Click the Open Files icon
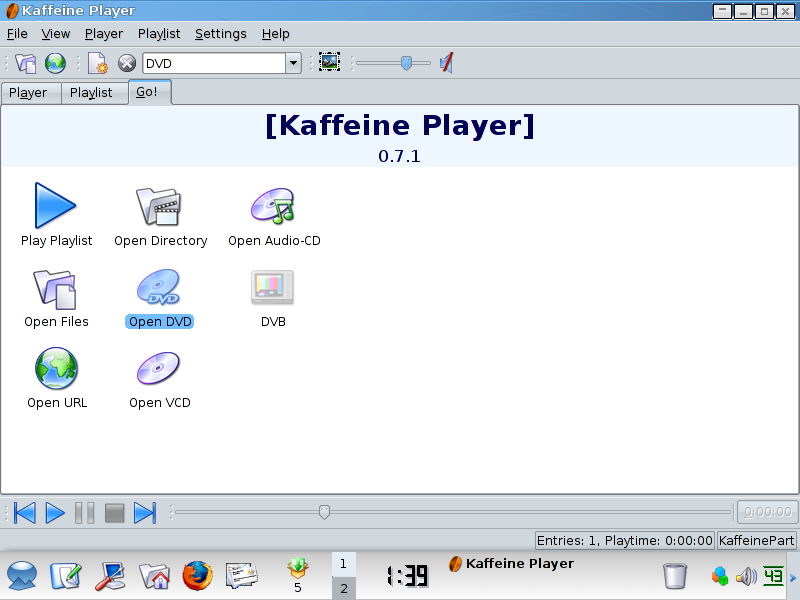The width and height of the screenshot is (800, 600). tap(56, 287)
